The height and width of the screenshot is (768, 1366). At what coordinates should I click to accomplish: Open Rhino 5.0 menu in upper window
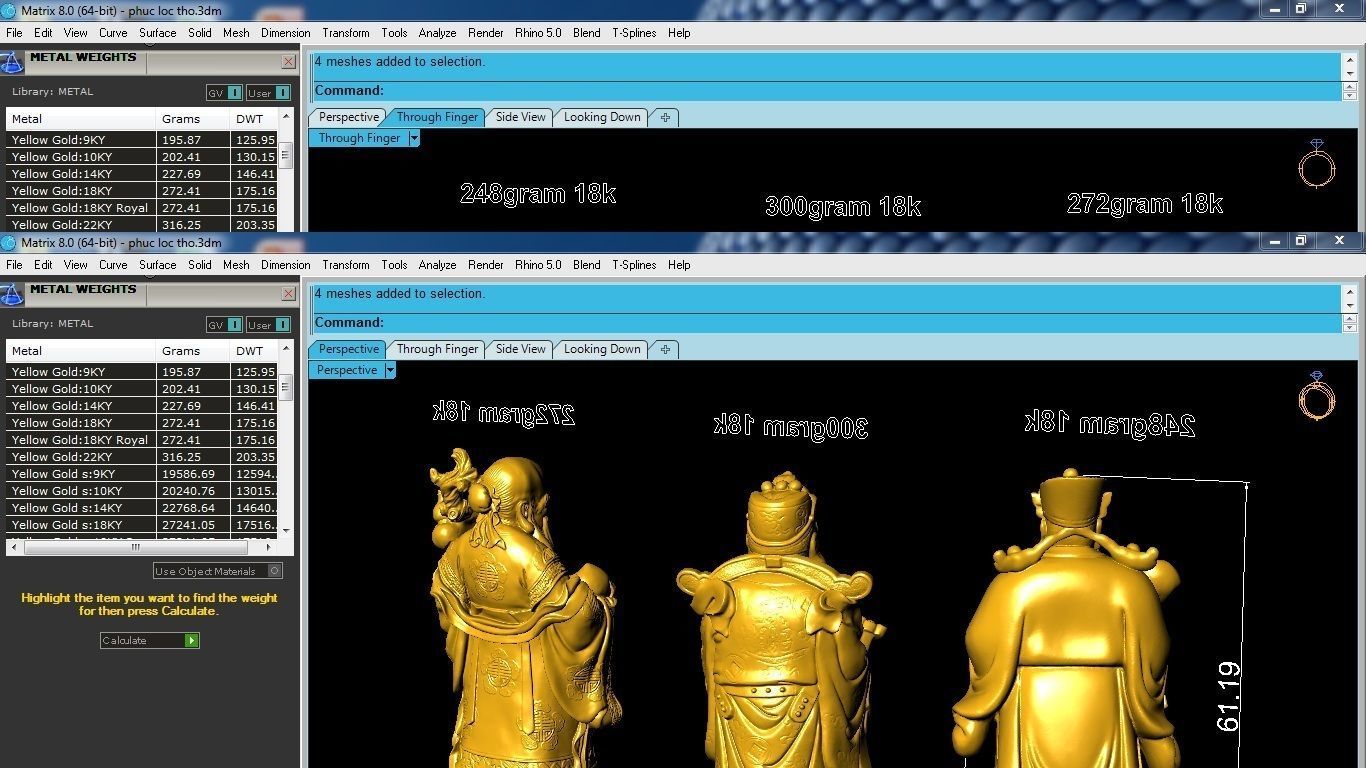click(x=538, y=33)
